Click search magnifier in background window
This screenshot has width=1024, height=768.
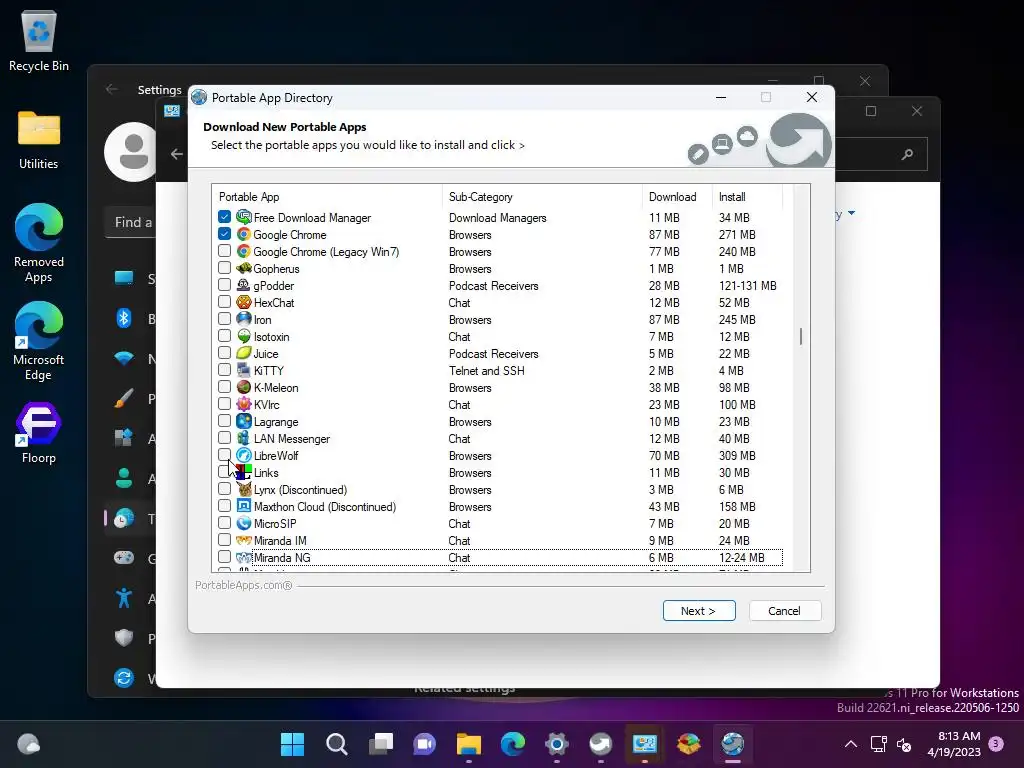coord(907,154)
